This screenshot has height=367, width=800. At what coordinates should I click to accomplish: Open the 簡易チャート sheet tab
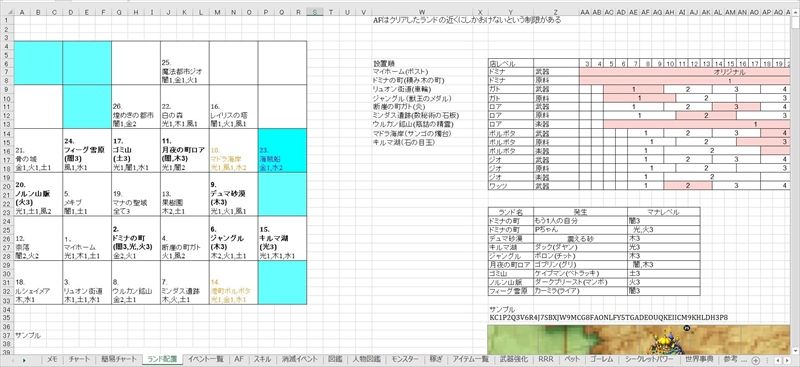[x=119, y=359]
